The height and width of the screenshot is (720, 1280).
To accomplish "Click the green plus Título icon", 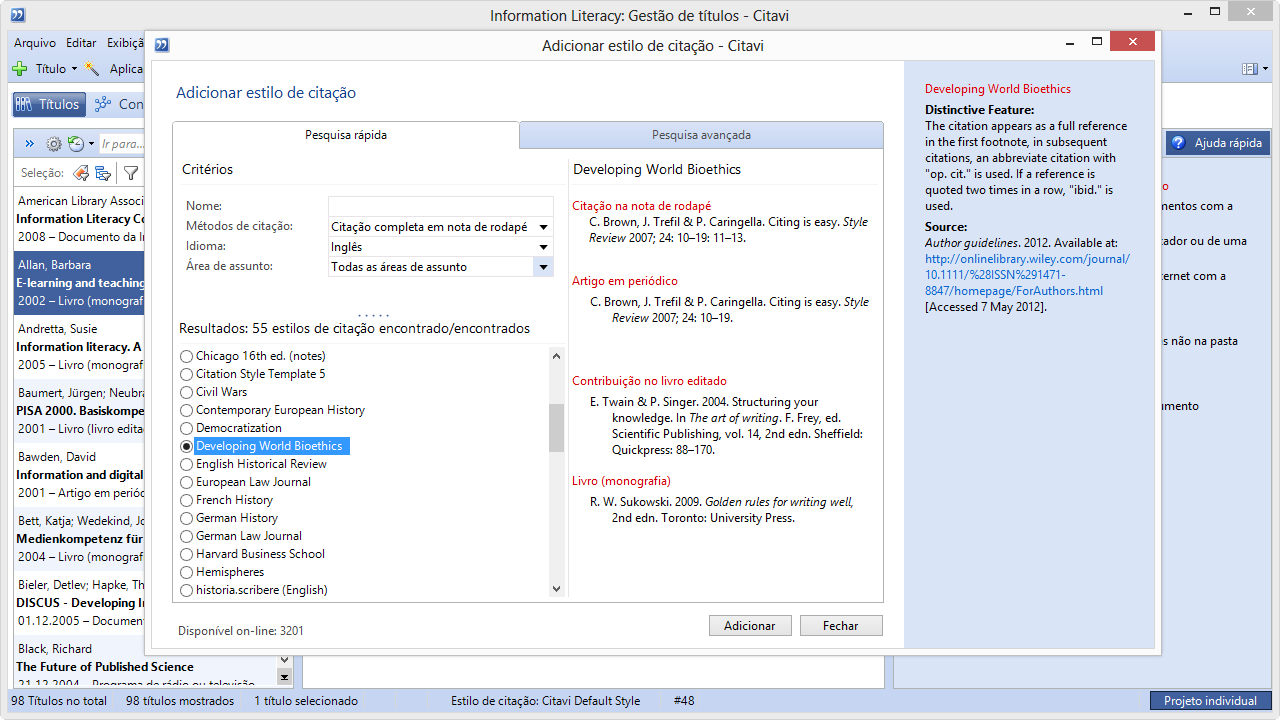I will (x=19, y=69).
